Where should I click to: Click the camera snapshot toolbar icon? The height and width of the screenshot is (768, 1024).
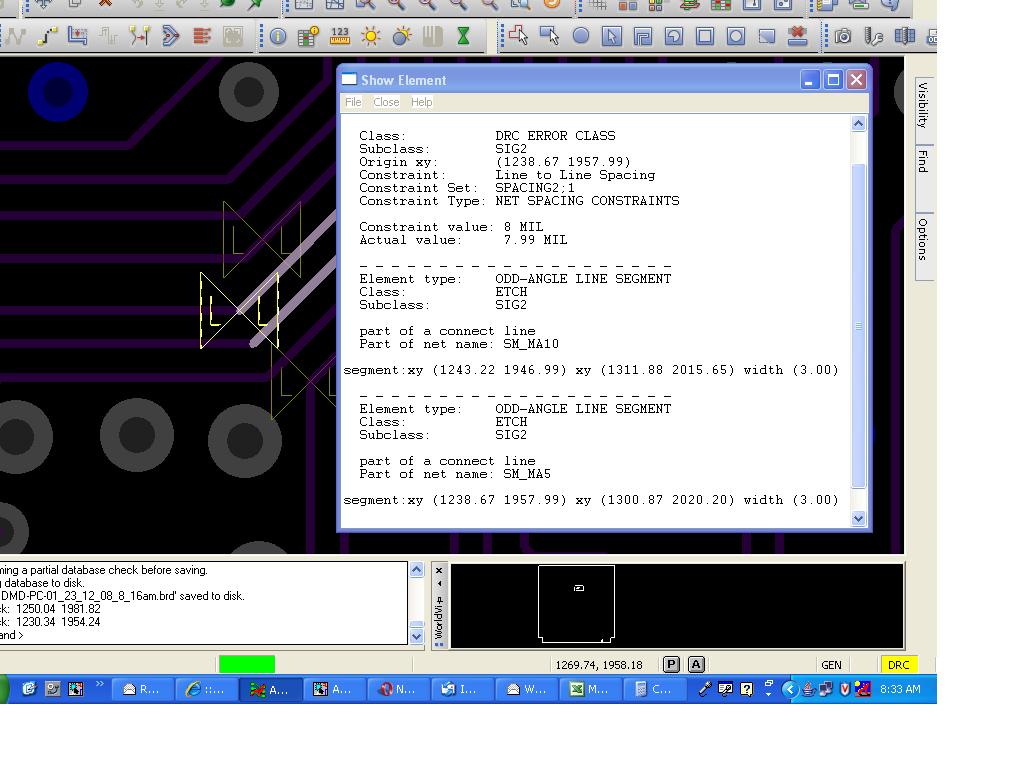pos(843,37)
